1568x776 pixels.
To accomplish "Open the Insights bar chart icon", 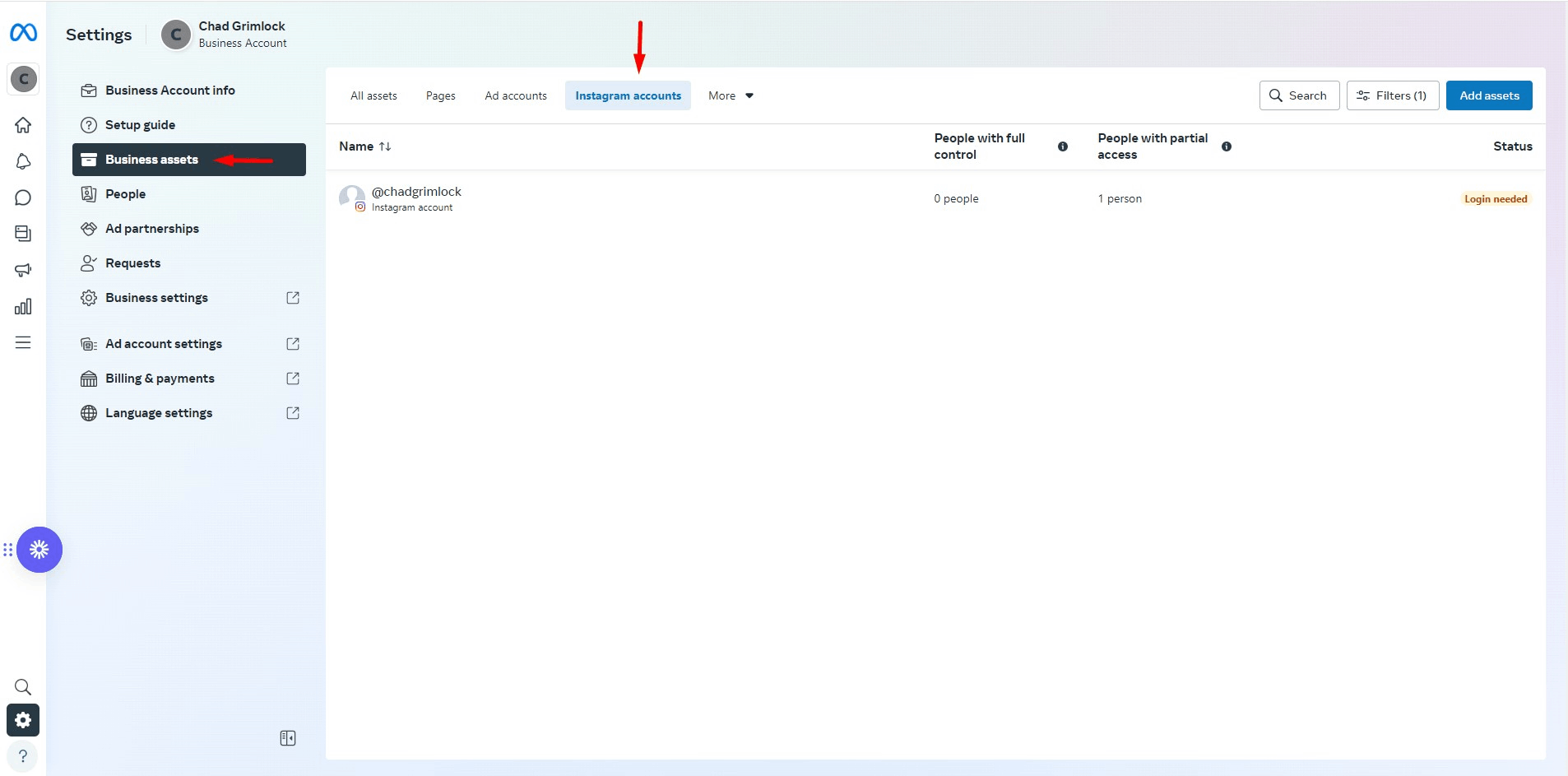I will click(23, 306).
